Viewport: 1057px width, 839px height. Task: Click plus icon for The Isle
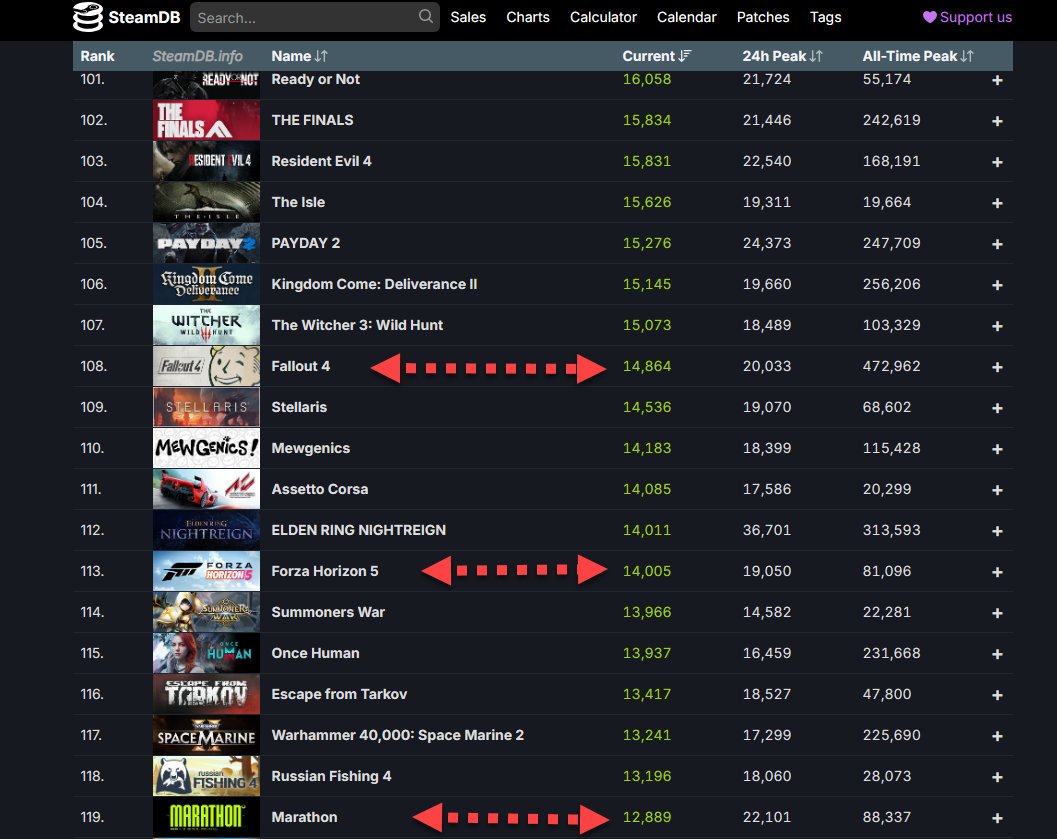click(997, 204)
